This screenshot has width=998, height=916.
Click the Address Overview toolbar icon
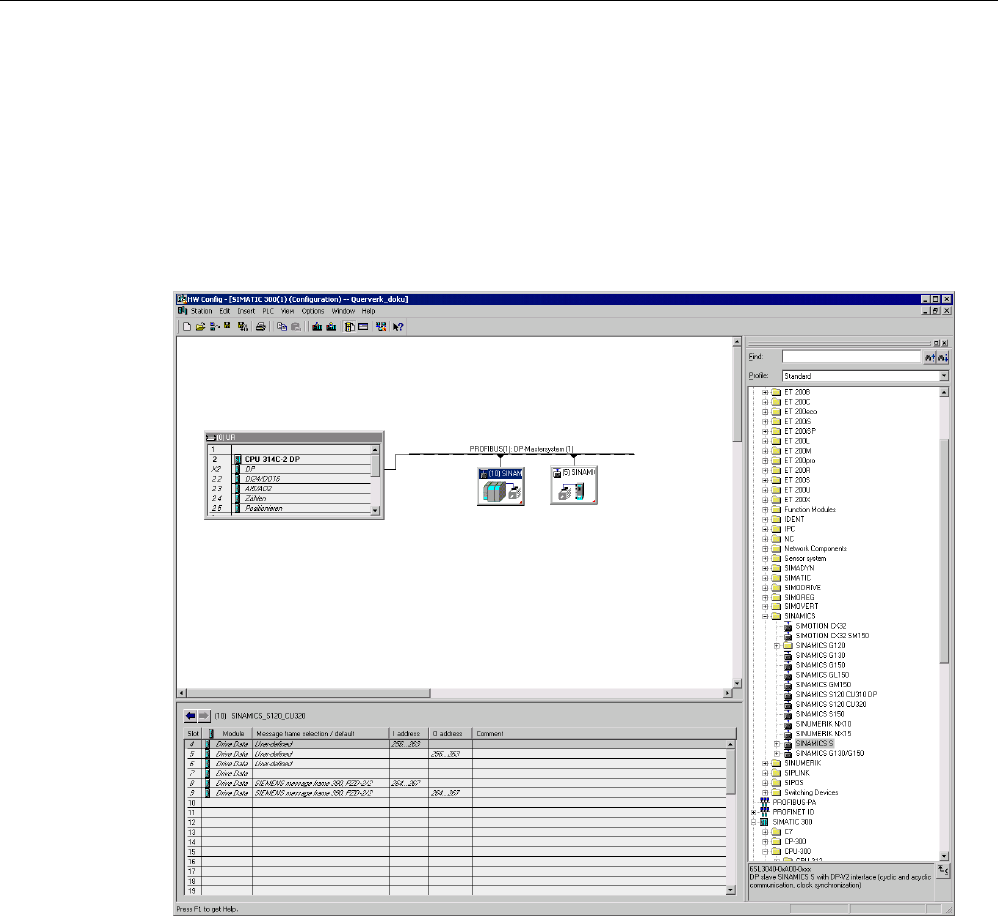[x=363, y=327]
